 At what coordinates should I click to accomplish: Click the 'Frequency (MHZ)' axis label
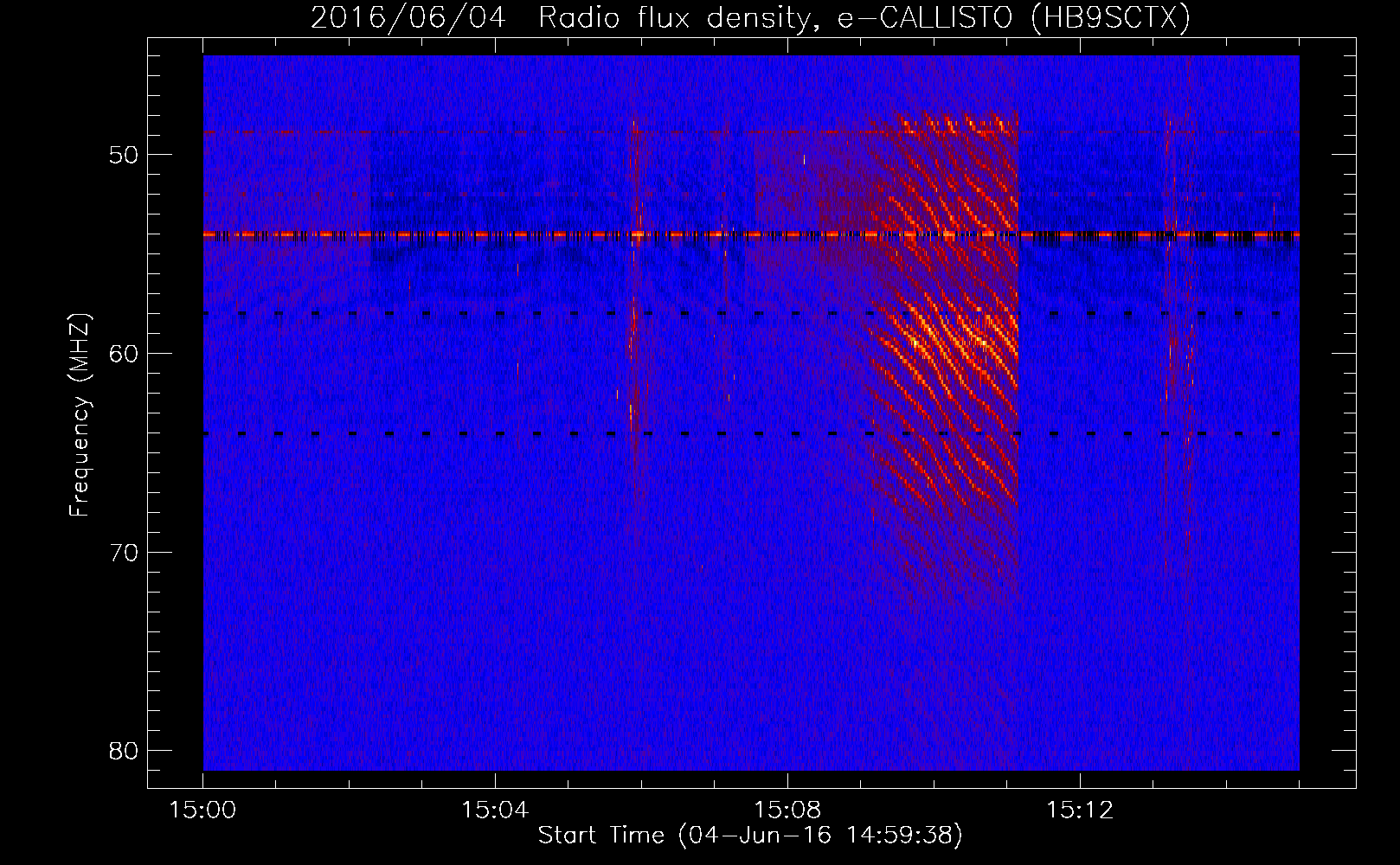point(80,415)
